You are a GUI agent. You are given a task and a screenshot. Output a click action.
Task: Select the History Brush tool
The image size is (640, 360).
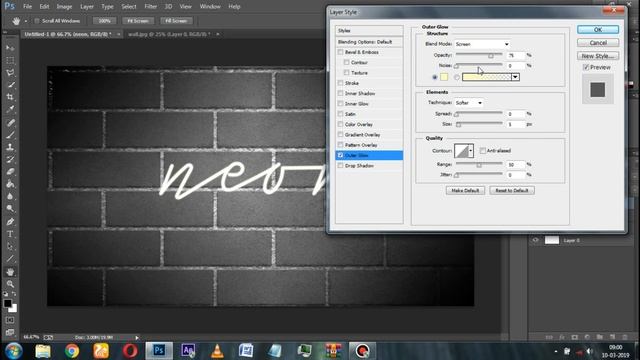10,159
